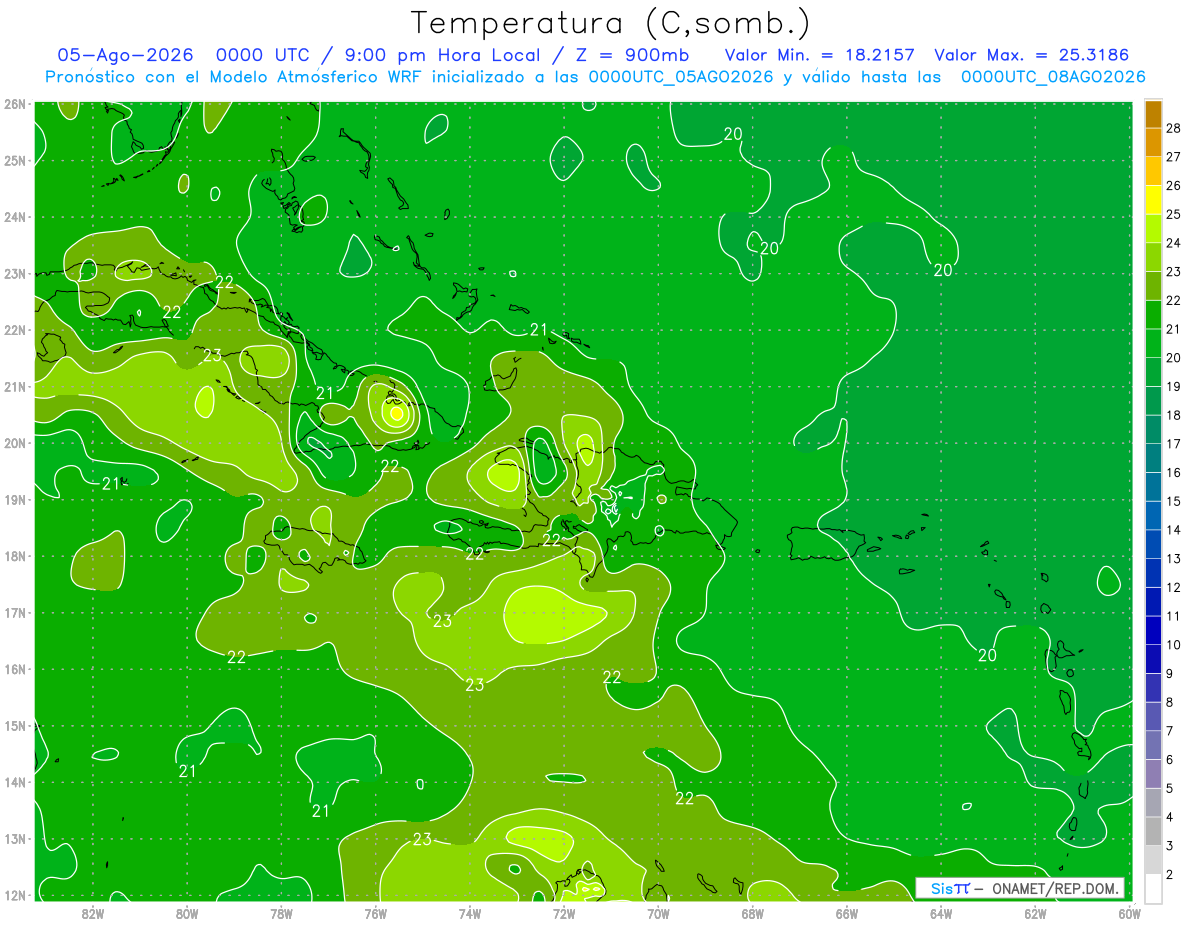
Task: Click longitude axis label '74W'
Action: (x=470, y=913)
